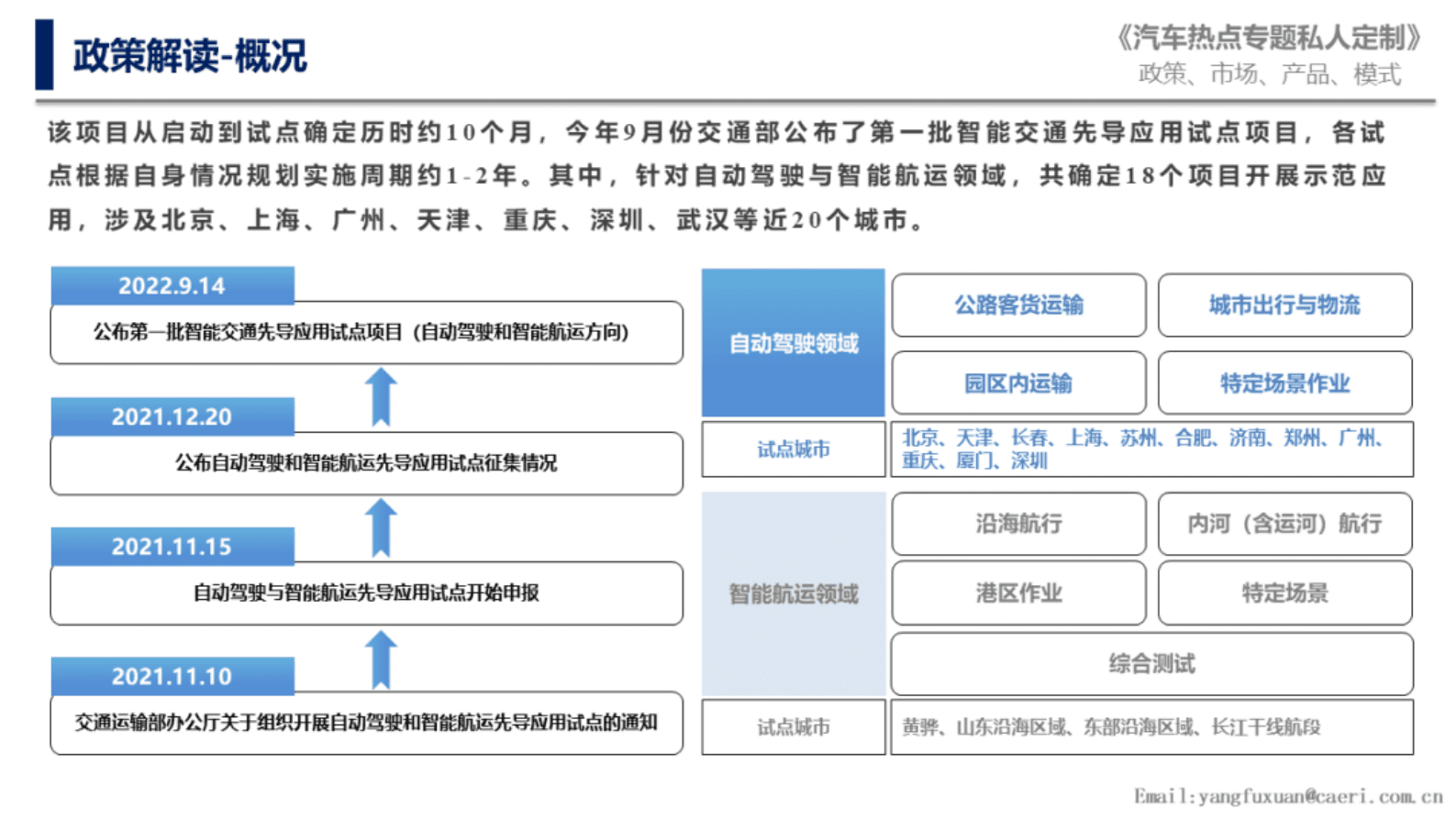
Task: Click the blue 试点城市 label cell
Action: click(x=794, y=449)
